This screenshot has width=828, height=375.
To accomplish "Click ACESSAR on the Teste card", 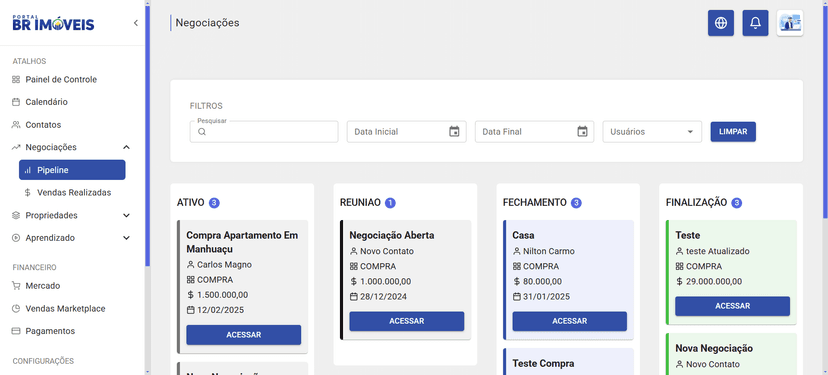I will pyautogui.click(x=732, y=306).
